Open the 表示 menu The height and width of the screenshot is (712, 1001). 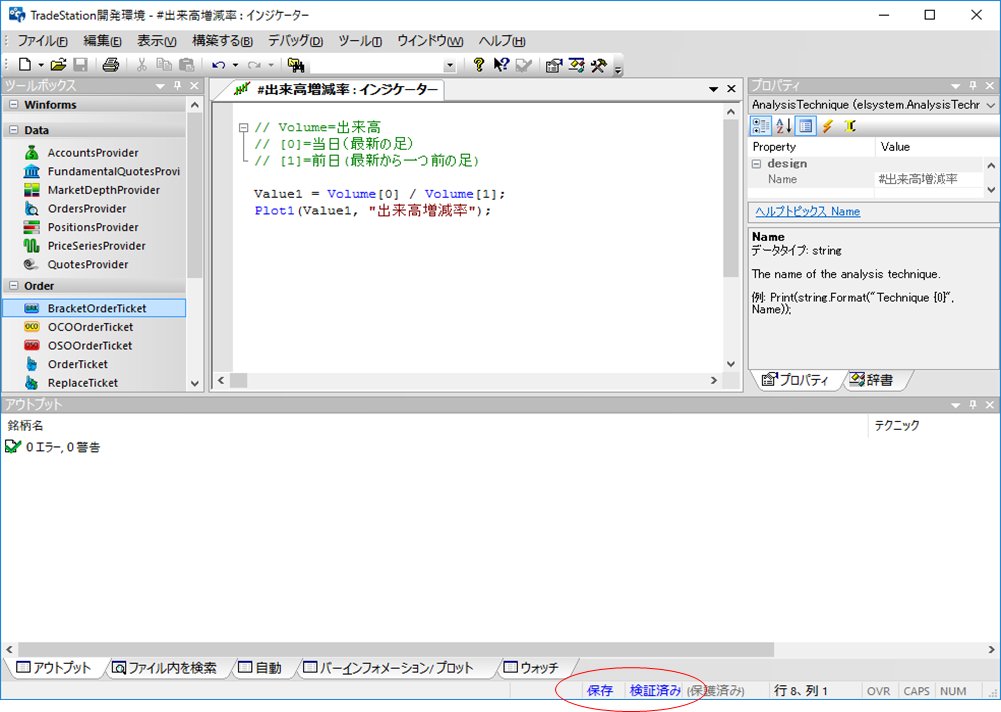[x=156, y=41]
